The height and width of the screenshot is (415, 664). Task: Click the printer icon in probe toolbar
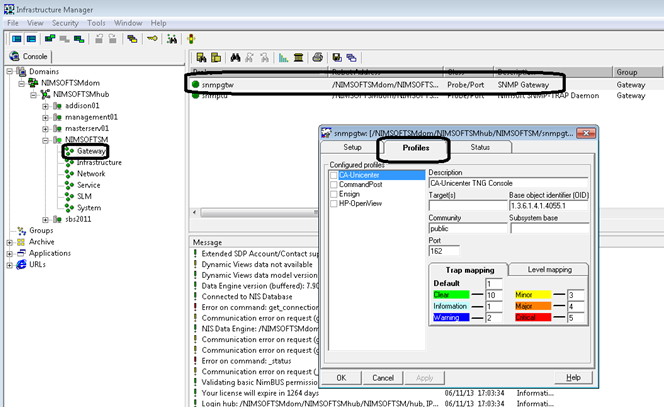click(x=319, y=58)
